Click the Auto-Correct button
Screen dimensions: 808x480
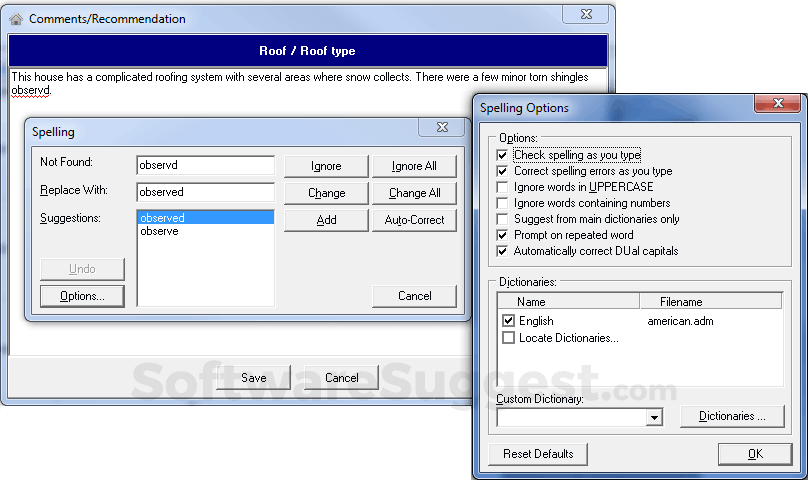click(414, 220)
